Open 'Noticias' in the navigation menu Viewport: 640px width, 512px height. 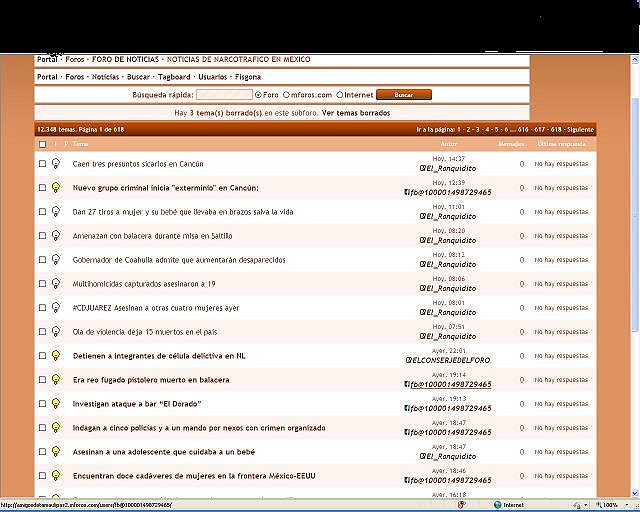point(105,77)
